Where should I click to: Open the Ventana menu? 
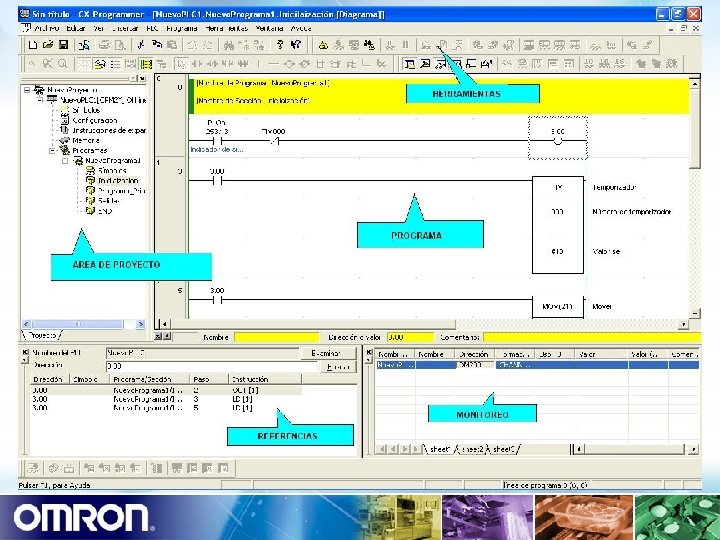[x=269, y=28]
